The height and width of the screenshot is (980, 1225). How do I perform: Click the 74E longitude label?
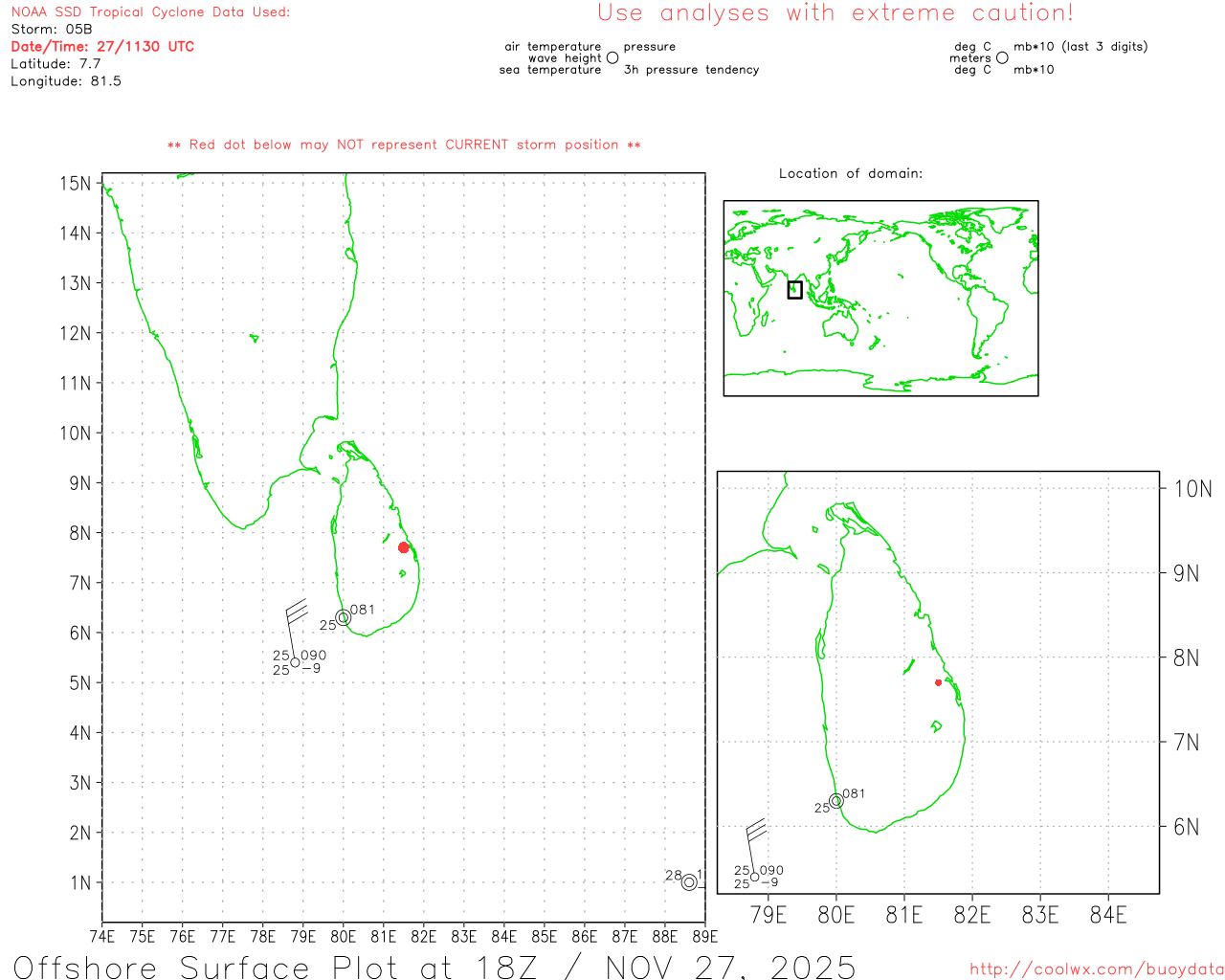[x=101, y=936]
